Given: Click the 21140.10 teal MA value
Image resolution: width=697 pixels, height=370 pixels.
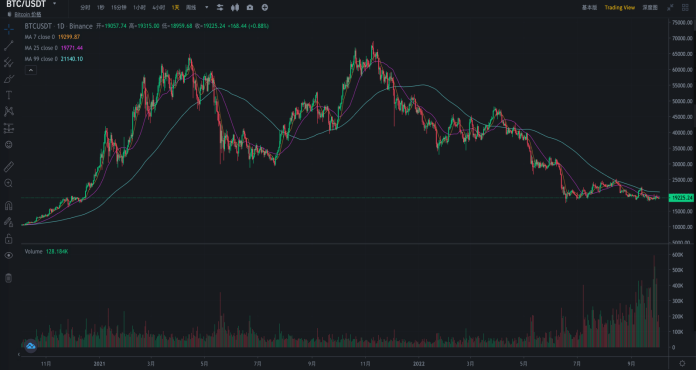Looking at the screenshot, I should click(x=72, y=59).
